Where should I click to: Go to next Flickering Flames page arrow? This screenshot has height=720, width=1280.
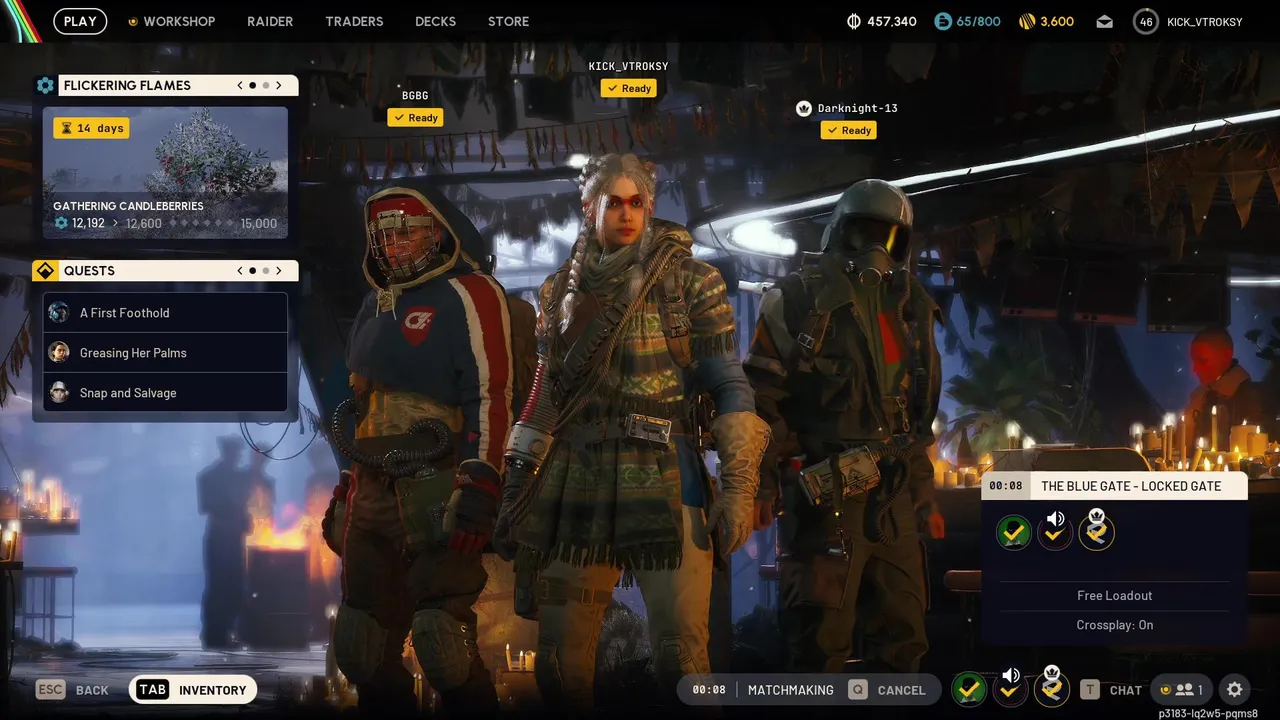279,85
